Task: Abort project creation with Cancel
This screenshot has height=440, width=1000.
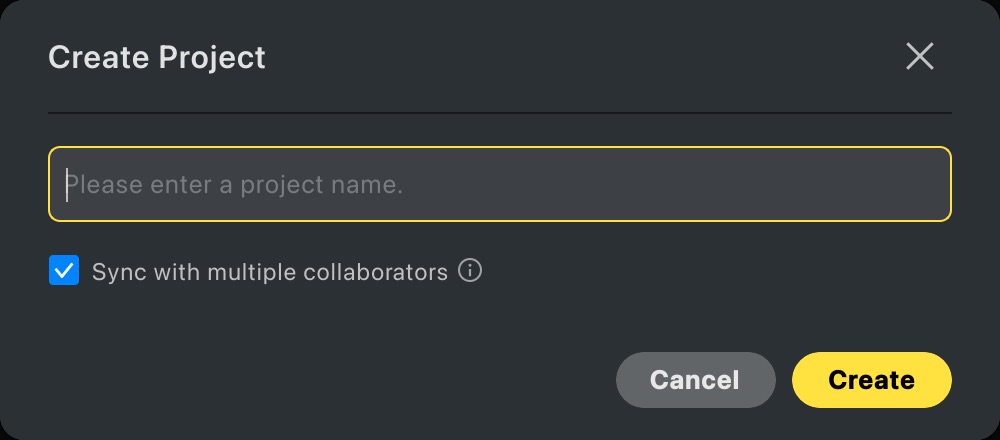Action: (695, 380)
